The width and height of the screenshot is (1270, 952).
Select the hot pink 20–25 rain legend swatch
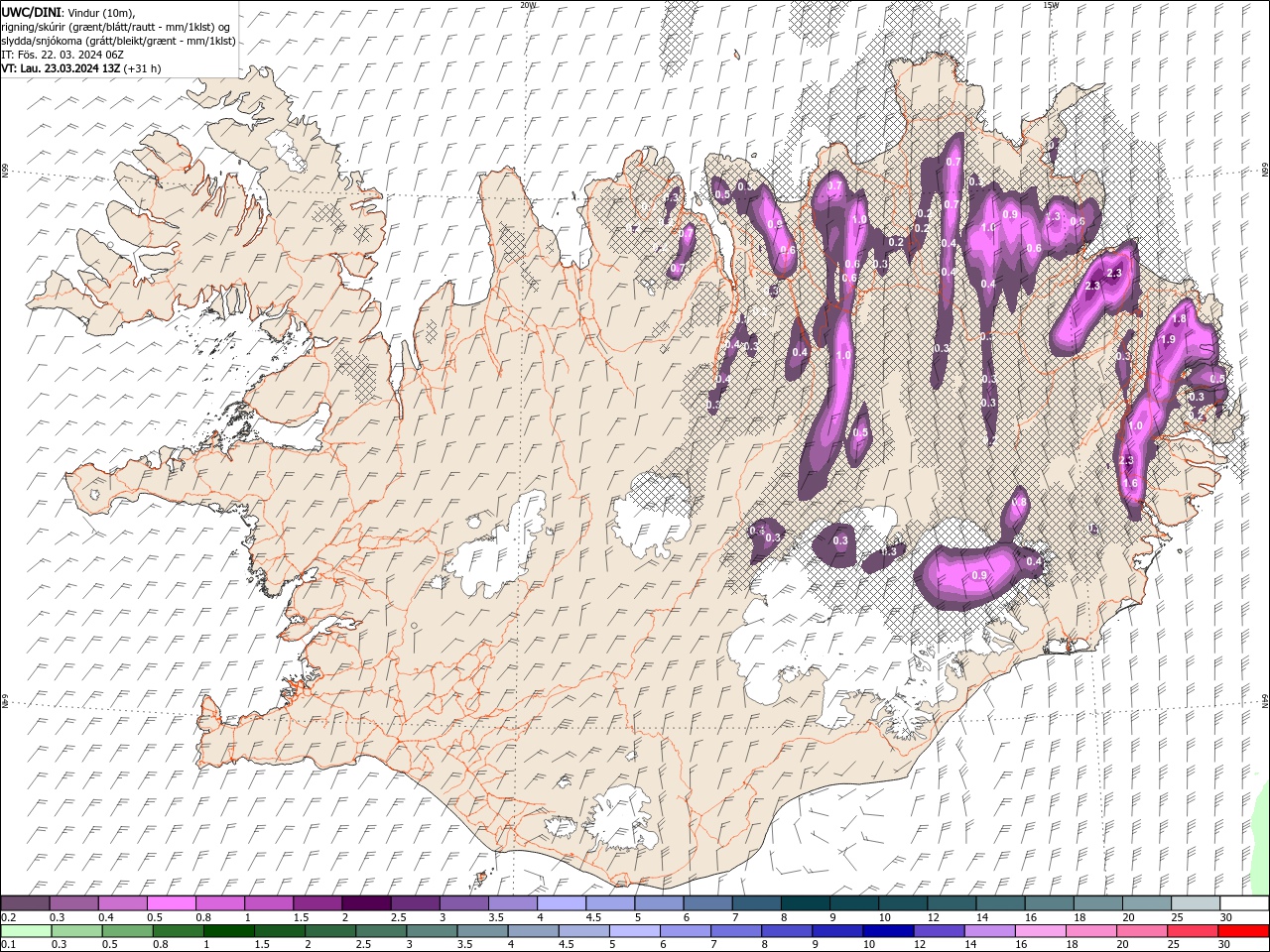point(1142,931)
